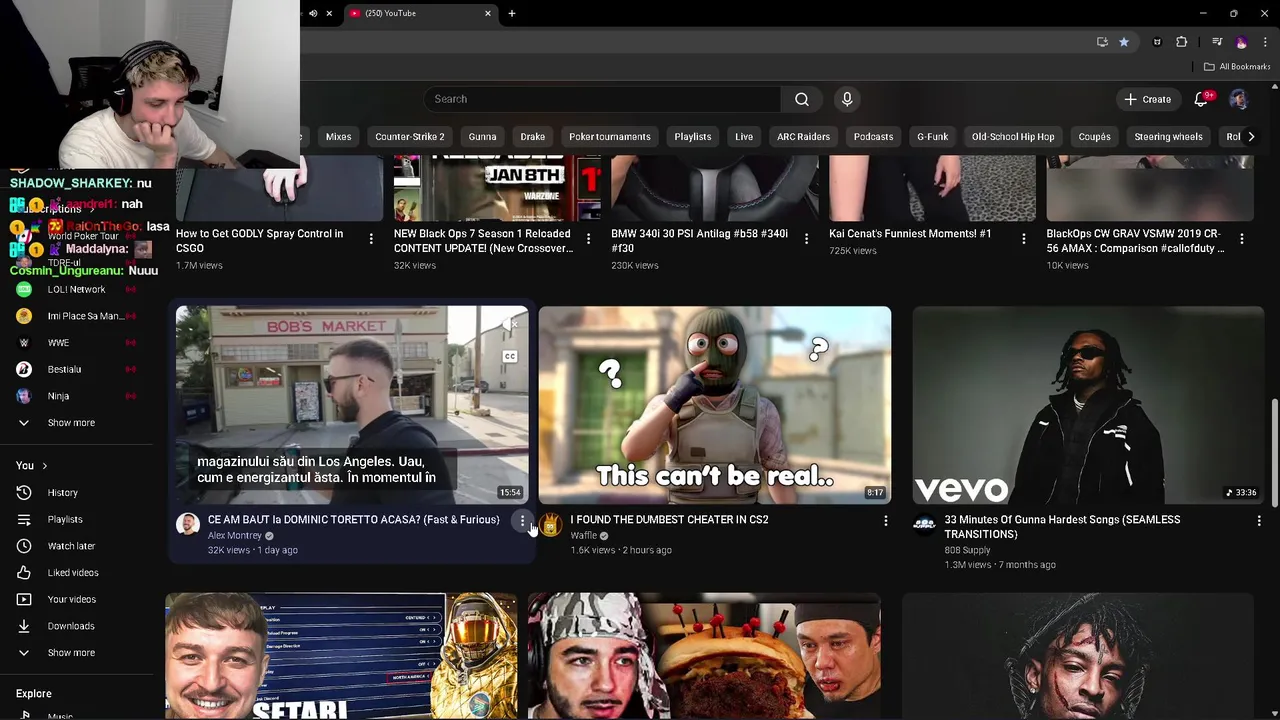Select the Old-School Hip Hop chip
The image size is (1280, 720).
tap(1013, 137)
